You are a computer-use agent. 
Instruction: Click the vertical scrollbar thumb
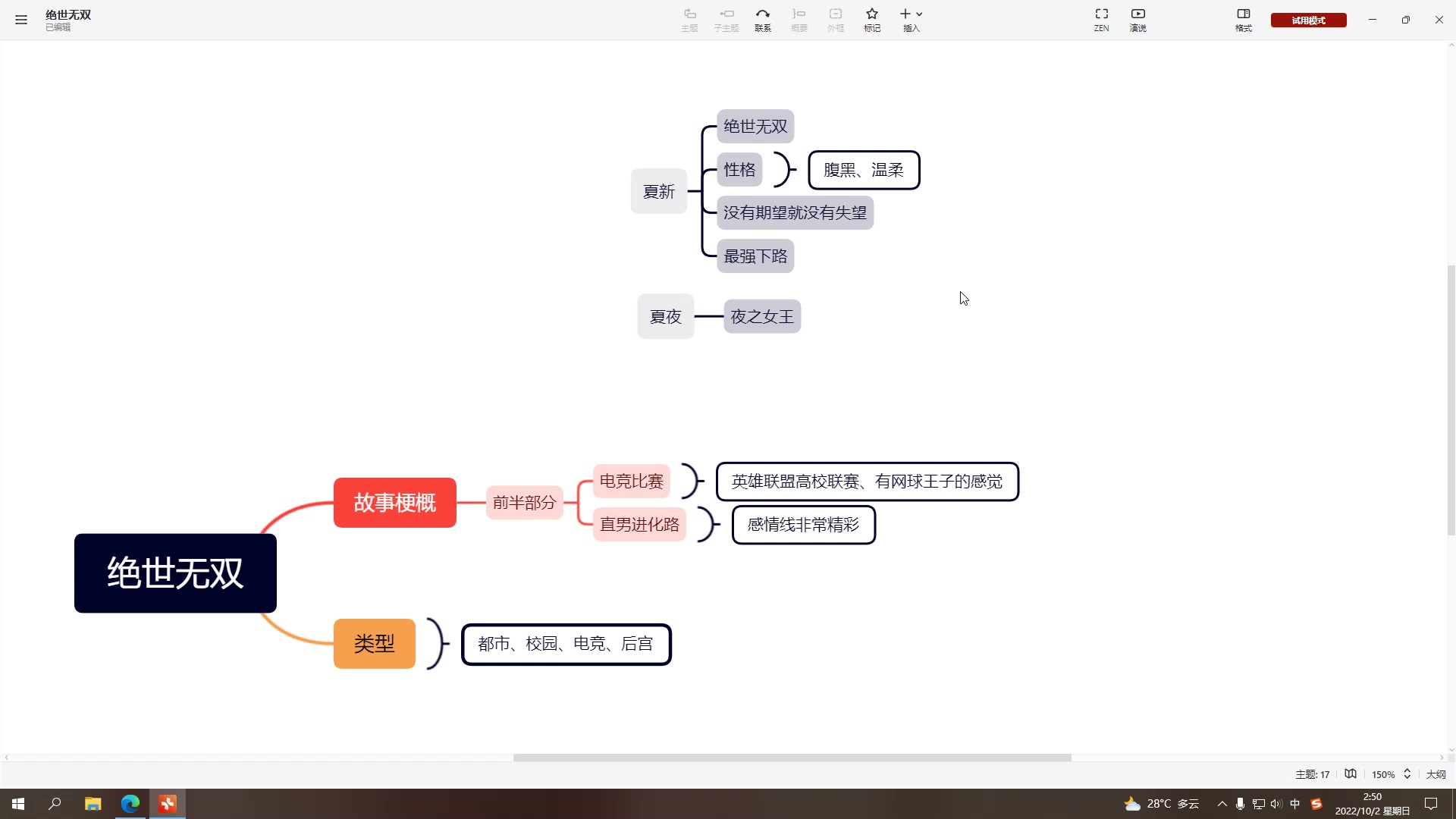[1451, 400]
